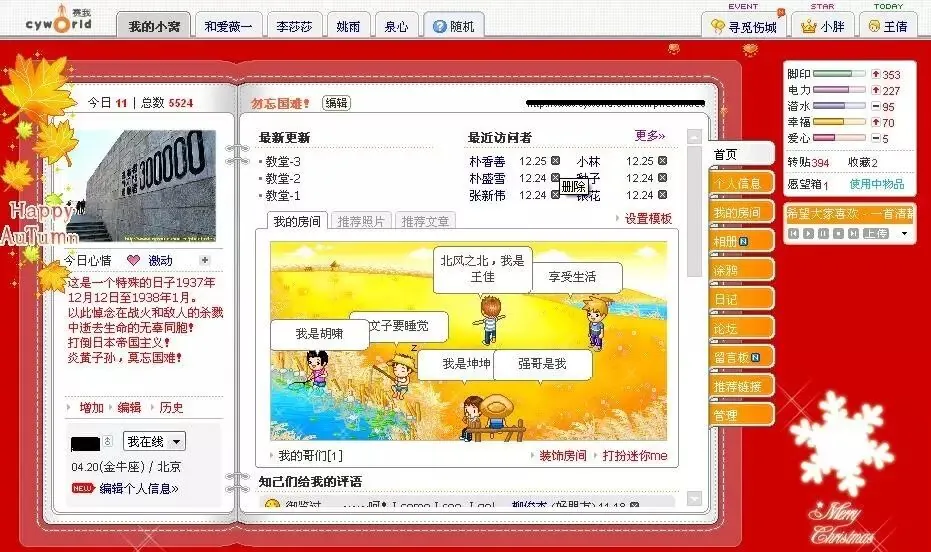The width and height of the screenshot is (931, 552).
Task: Open the 日记 side tab
Action: tap(741, 300)
